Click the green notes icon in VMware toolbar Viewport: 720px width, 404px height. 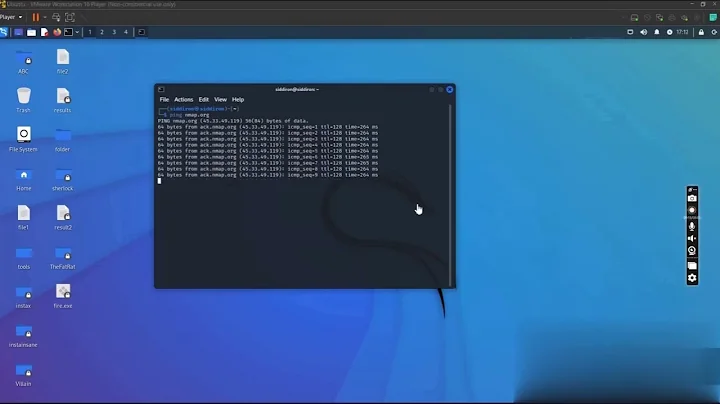point(713,17)
